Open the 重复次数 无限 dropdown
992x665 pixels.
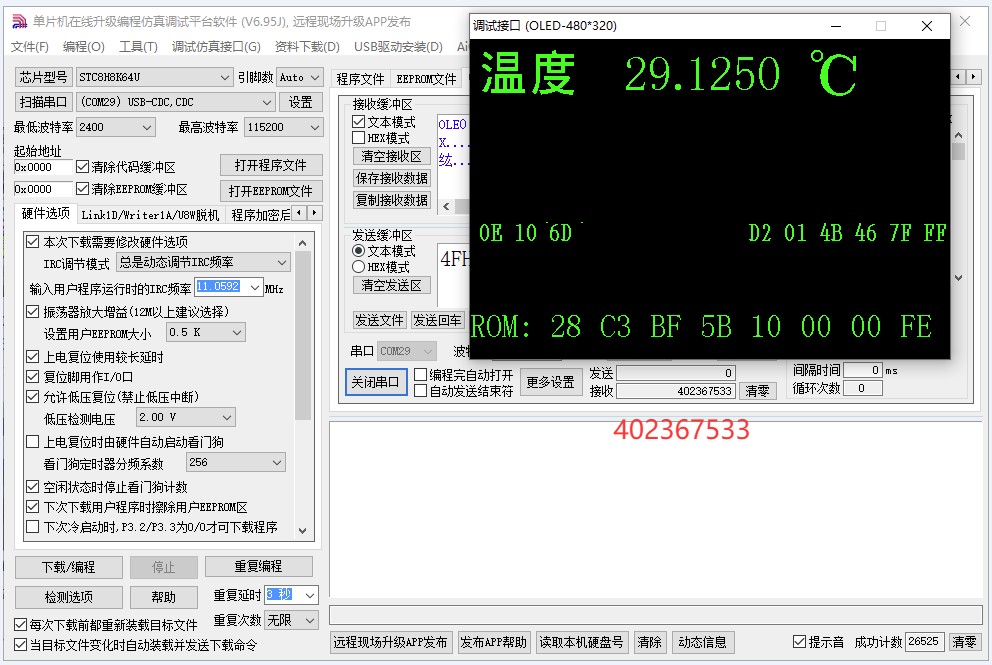(x=291, y=620)
